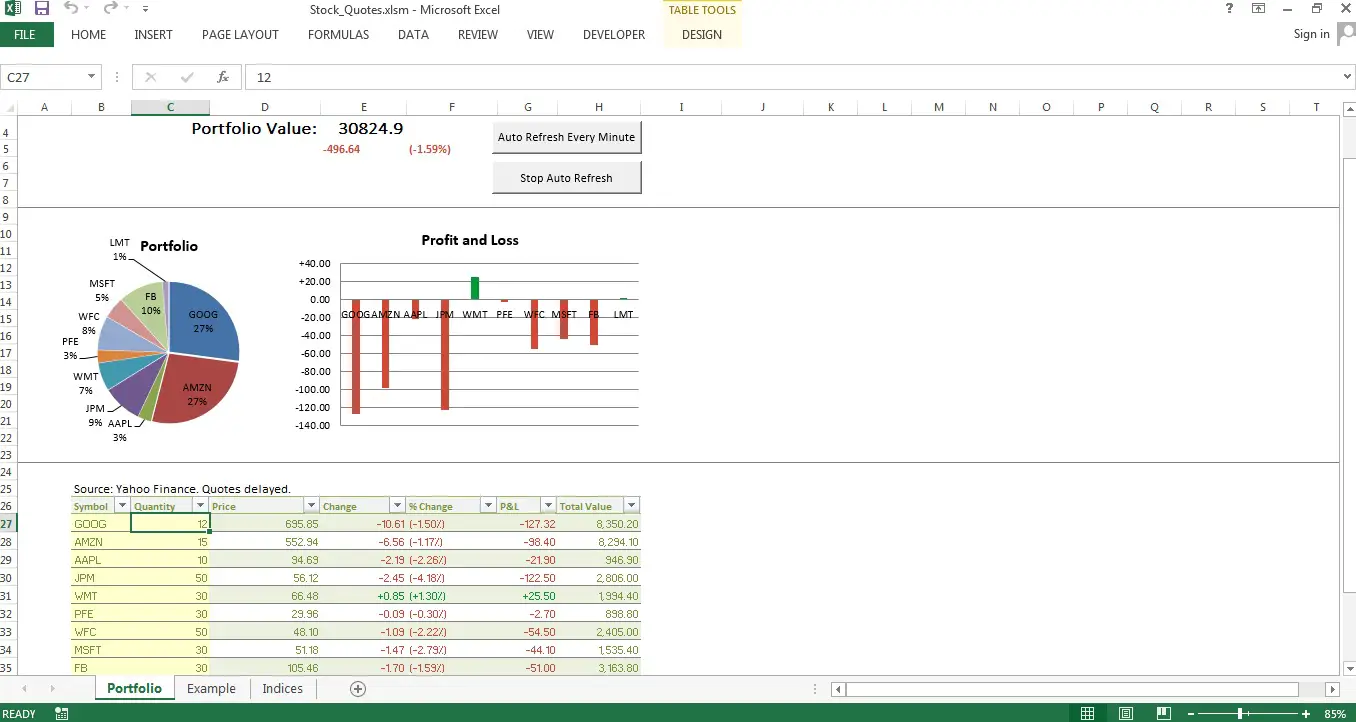Open the Price column filter dropdown

(x=311, y=506)
